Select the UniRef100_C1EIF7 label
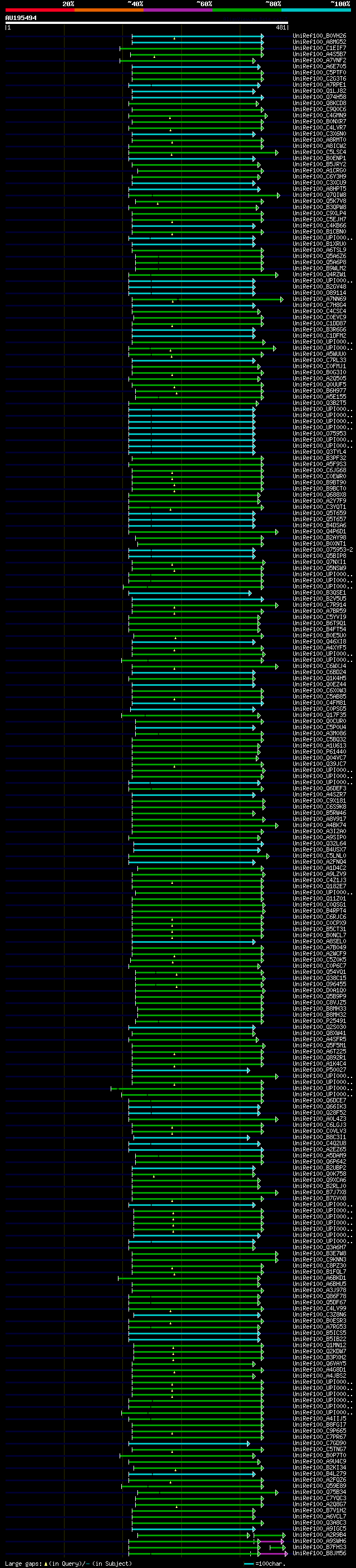 tap(319, 48)
